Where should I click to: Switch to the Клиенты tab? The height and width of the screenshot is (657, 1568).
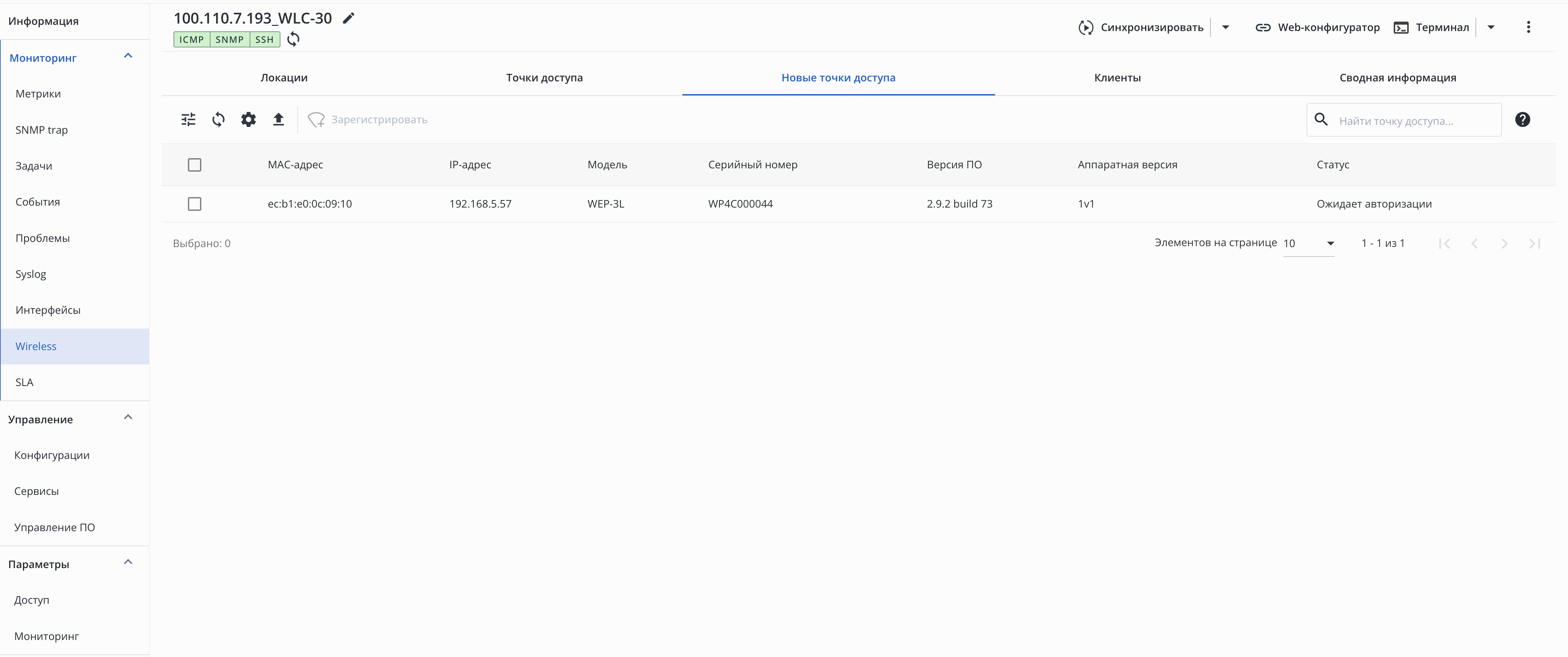(1117, 78)
